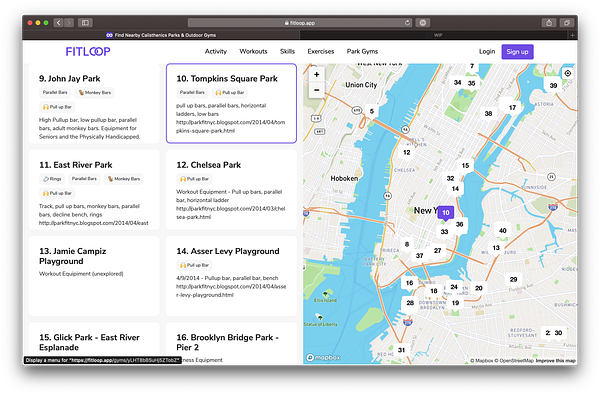Reload the page in the address bar
The height and width of the screenshot is (395, 600).
tap(408, 23)
